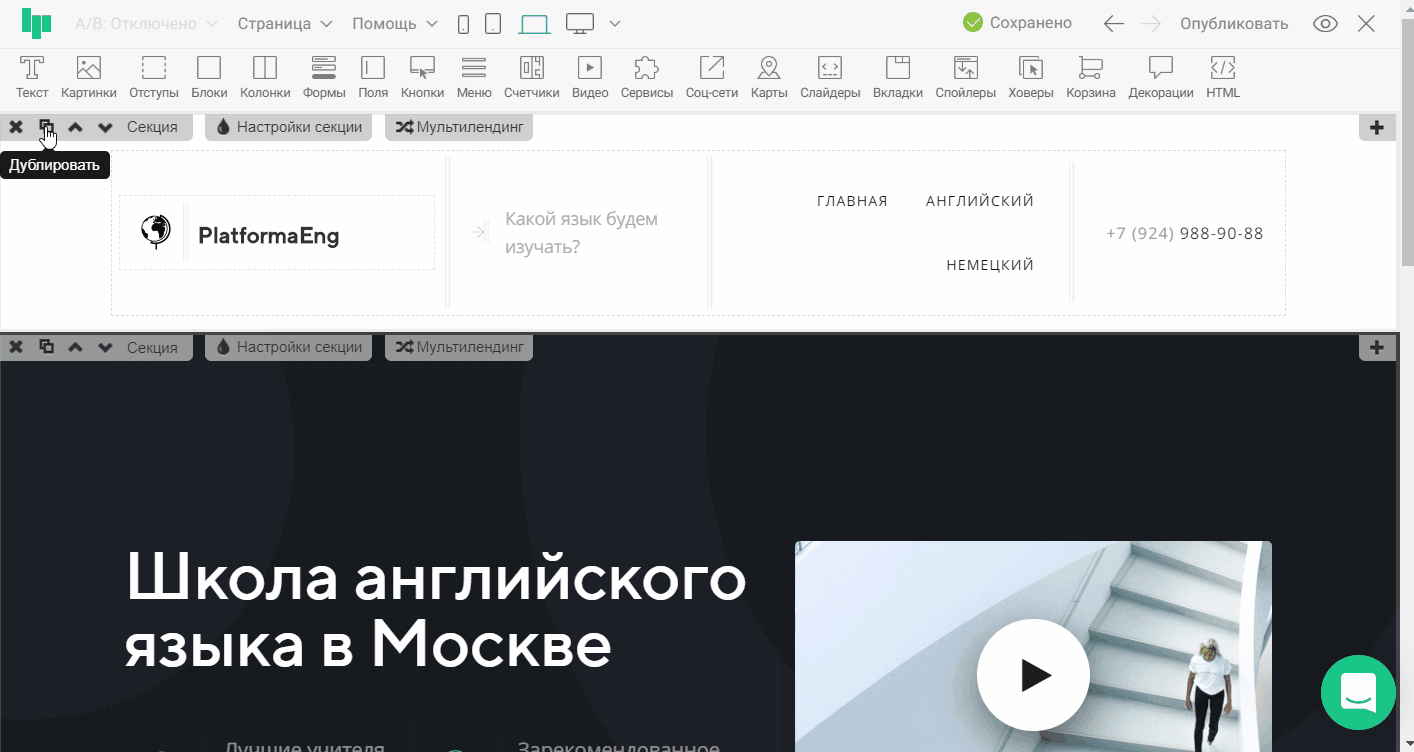Viewport: 1414px width, 752px height.
Task: Open the Корзина cart tool
Action: click(1091, 77)
